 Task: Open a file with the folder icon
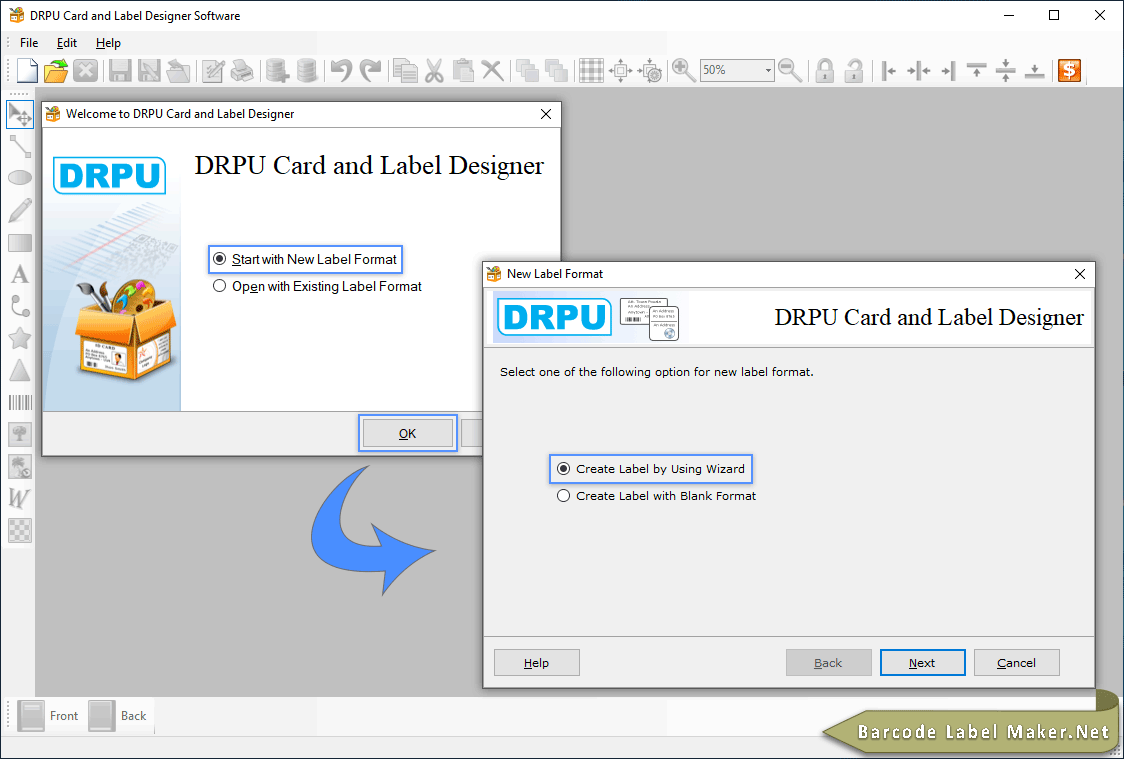tap(56, 70)
